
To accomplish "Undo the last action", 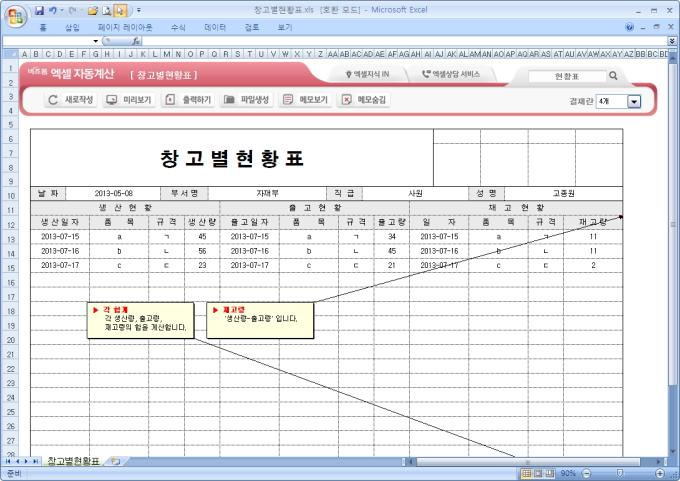I will point(53,10).
